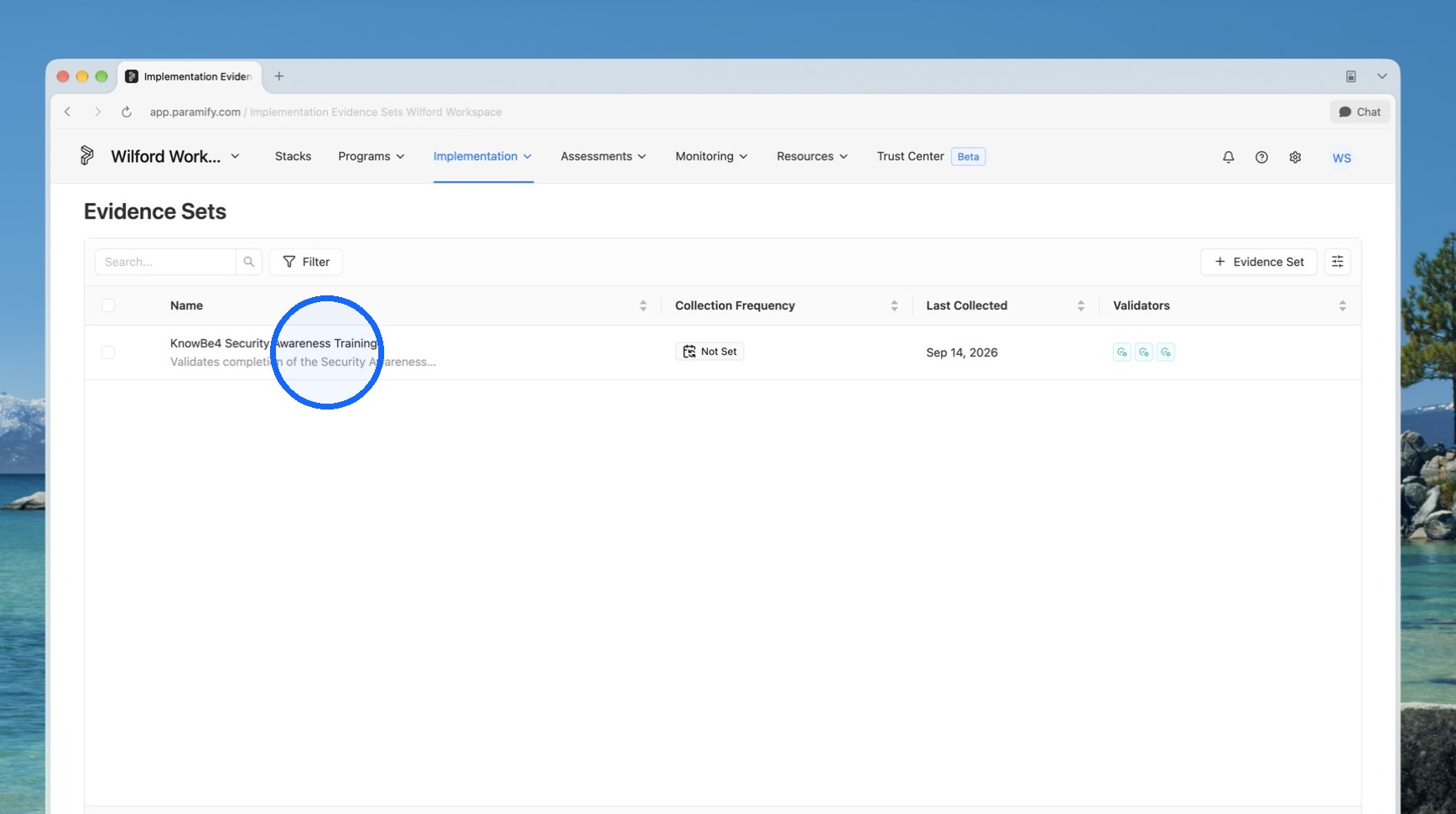This screenshot has height=814, width=1456.
Task: Open the column settings sliders icon
Action: (1338, 262)
